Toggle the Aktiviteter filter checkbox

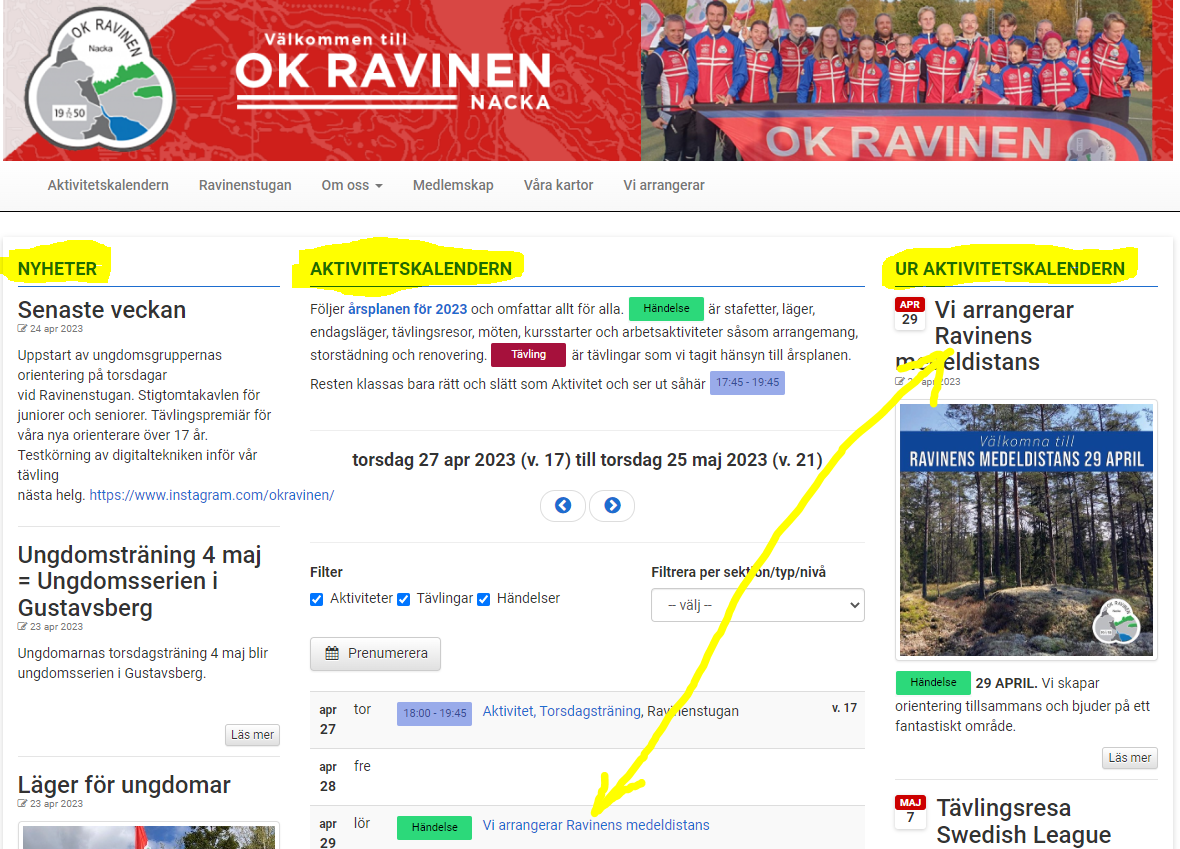pyautogui.click(x=317, y=599)
